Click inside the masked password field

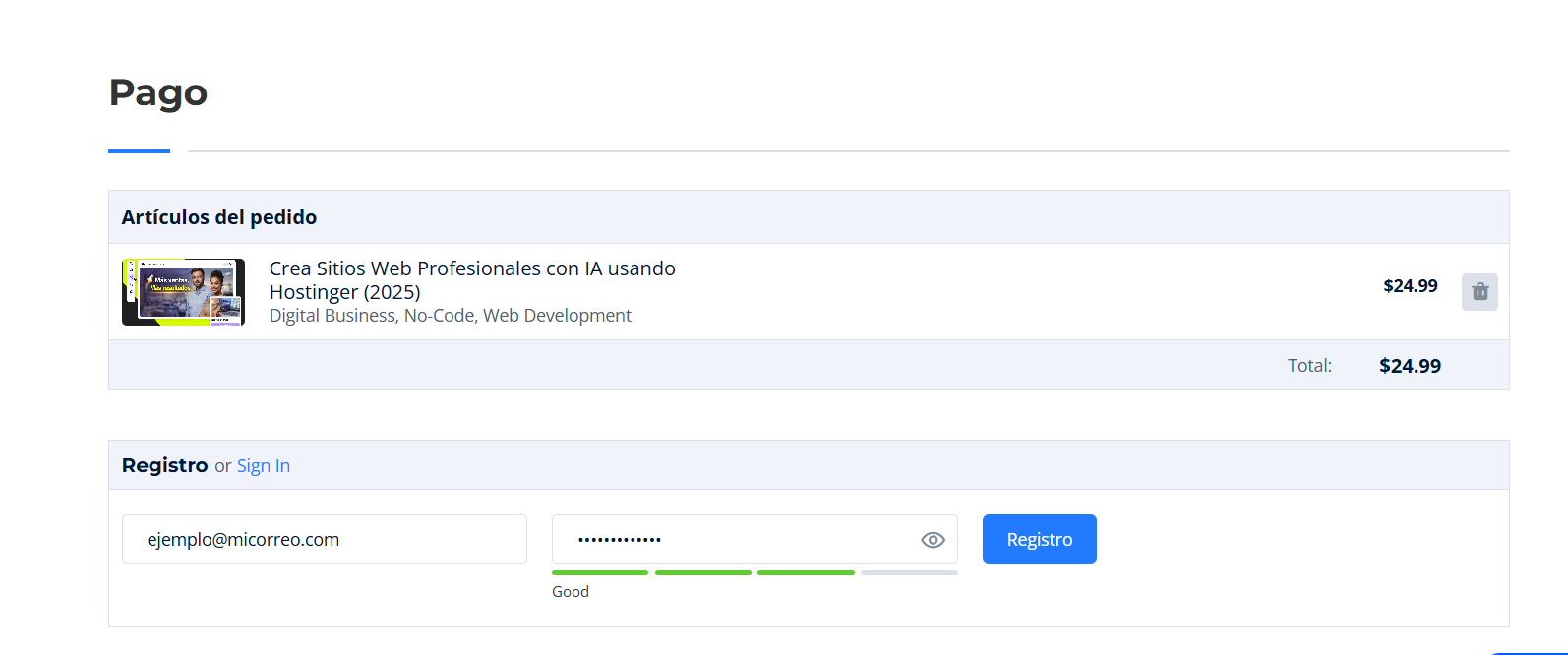pyautogui.click(x=728, y=539)
